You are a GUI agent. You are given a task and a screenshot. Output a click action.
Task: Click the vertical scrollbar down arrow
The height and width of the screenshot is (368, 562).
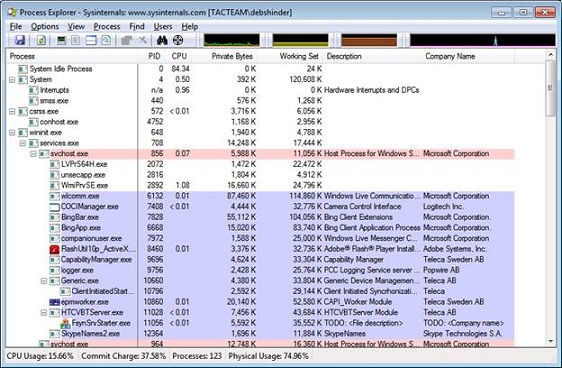coord(550,341)
